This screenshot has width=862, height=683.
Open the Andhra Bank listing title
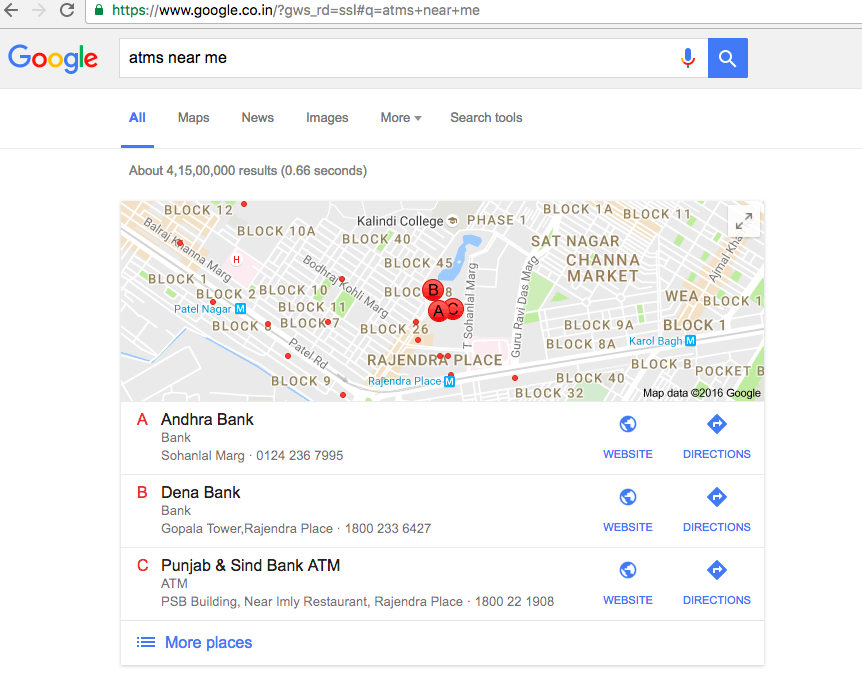(x=207, y=420)
